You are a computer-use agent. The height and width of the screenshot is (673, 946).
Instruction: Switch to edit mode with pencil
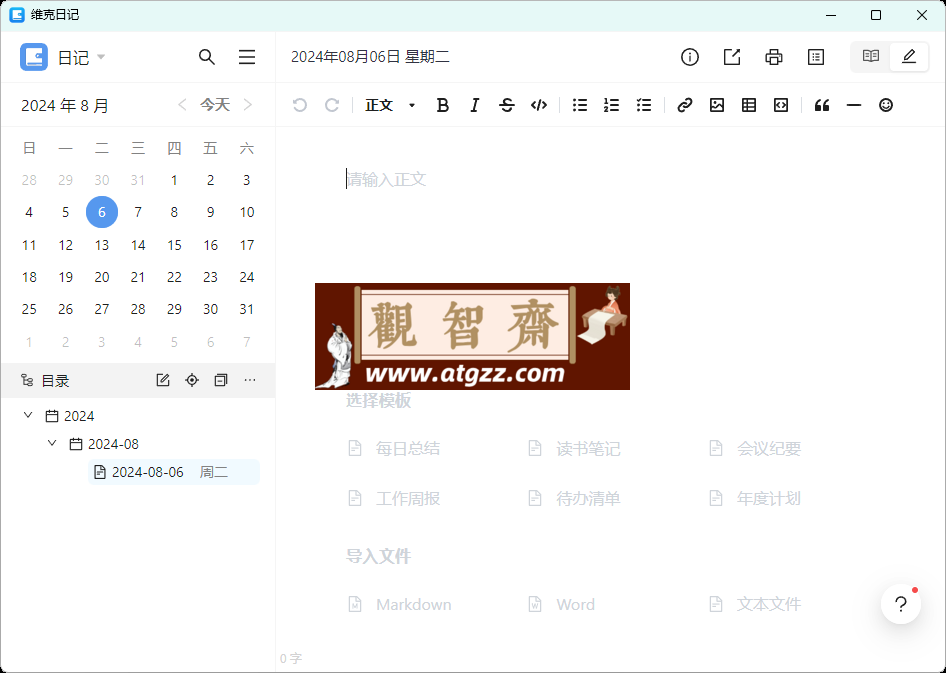(x=909, y=57)
